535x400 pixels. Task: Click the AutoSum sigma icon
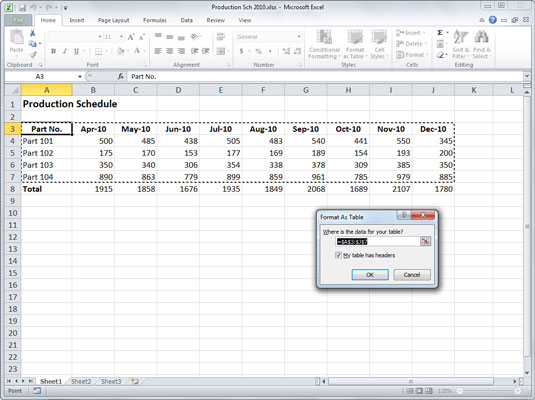[x=440, y=33]
